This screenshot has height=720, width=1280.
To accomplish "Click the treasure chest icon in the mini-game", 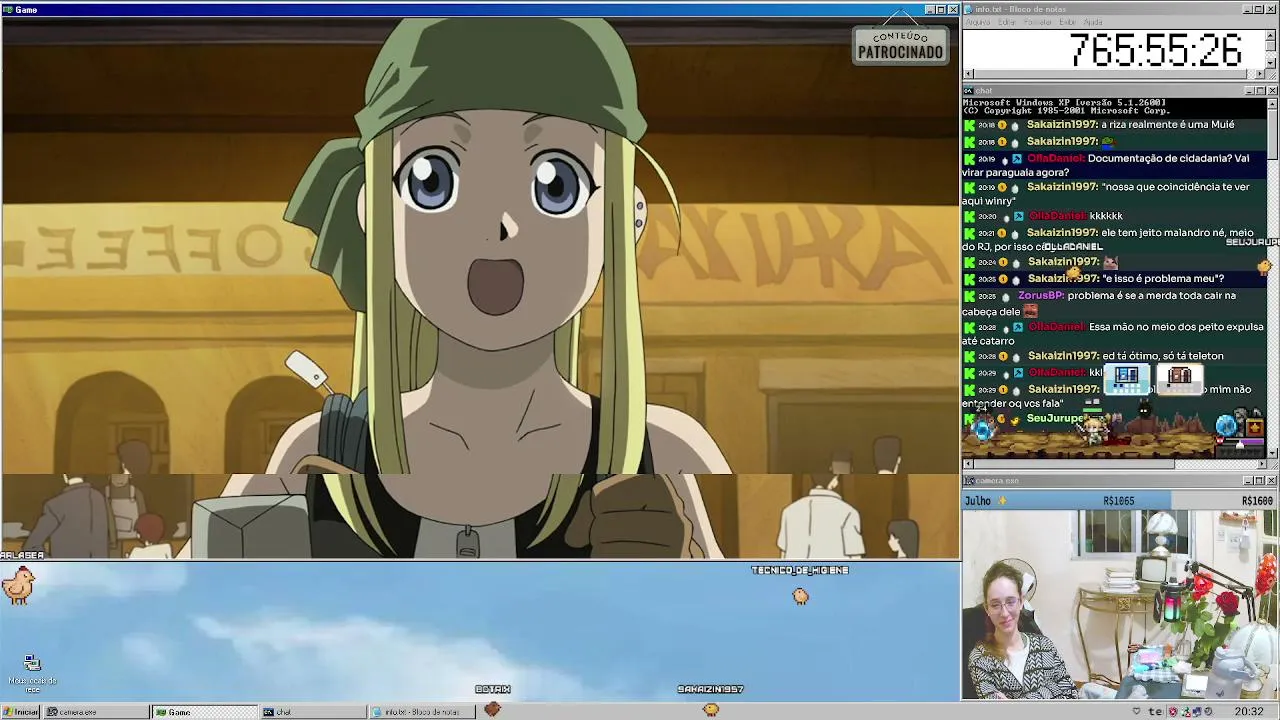I will click(1254, 428).
